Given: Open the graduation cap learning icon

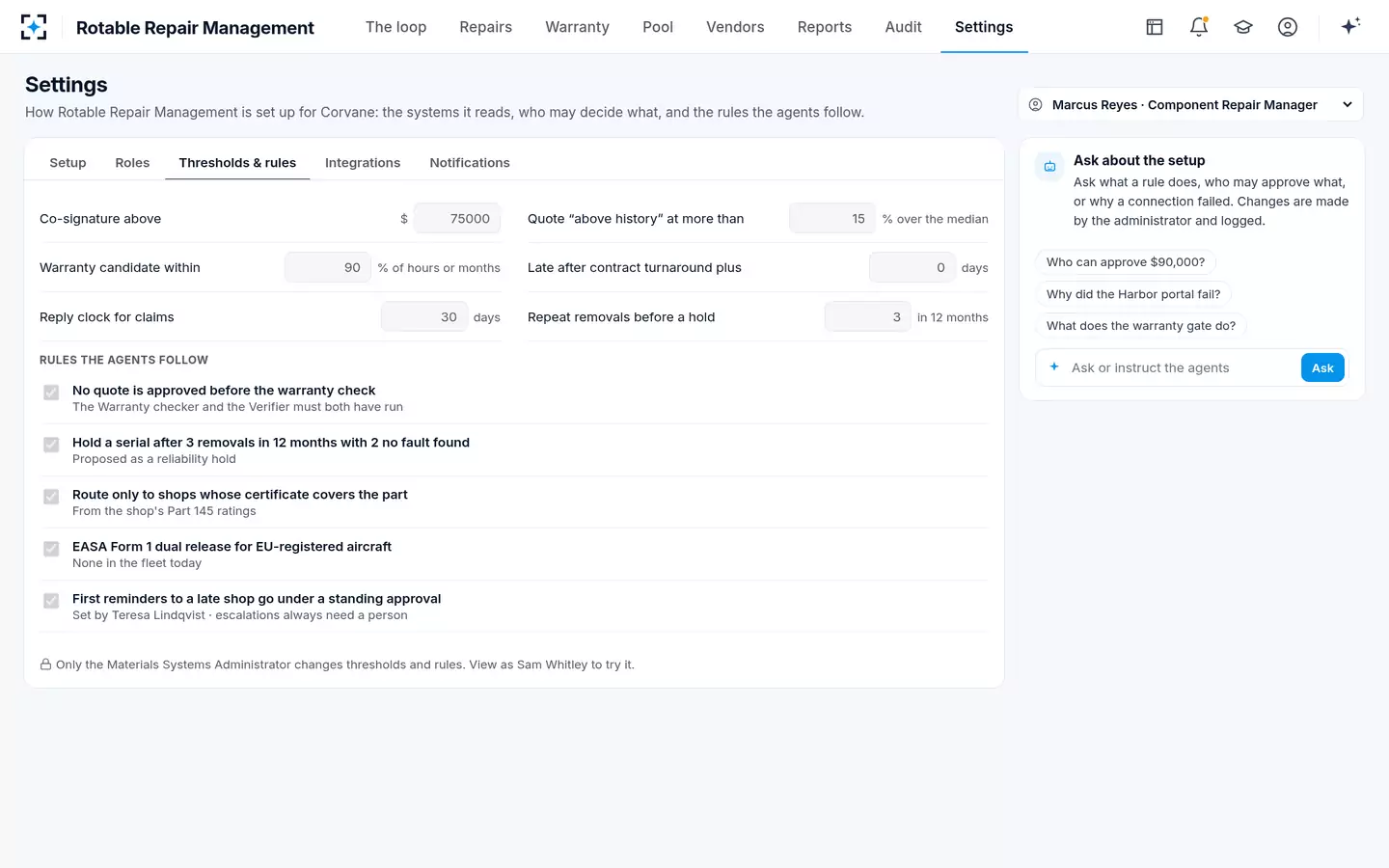Looking at the screenshot, I should point(1243,27).
